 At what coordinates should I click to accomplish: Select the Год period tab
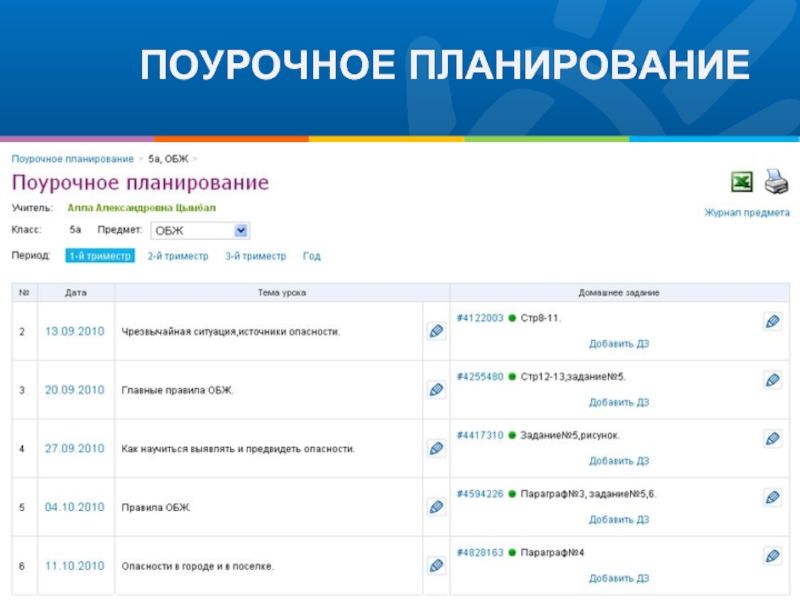point(312,256)
